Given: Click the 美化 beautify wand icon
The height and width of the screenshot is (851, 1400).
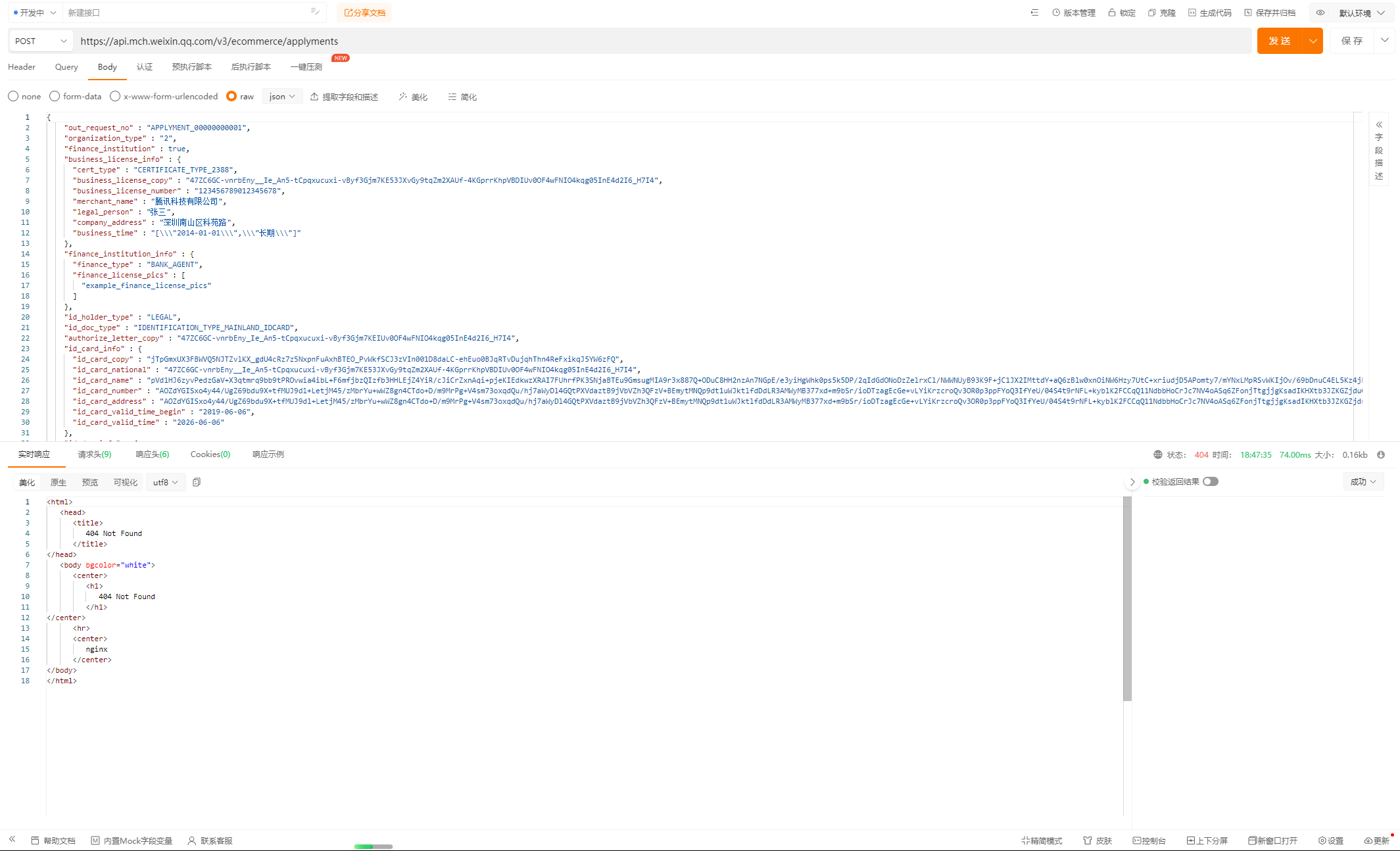Looking at the screenshot, I should (x=402, y=97).
